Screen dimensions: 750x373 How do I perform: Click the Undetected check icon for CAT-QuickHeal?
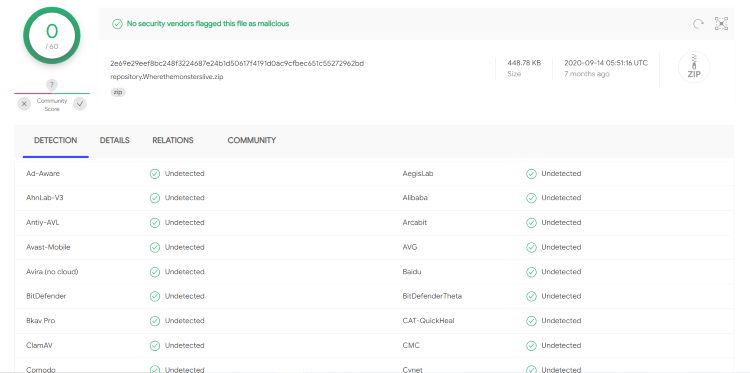(x=531, y=321)
